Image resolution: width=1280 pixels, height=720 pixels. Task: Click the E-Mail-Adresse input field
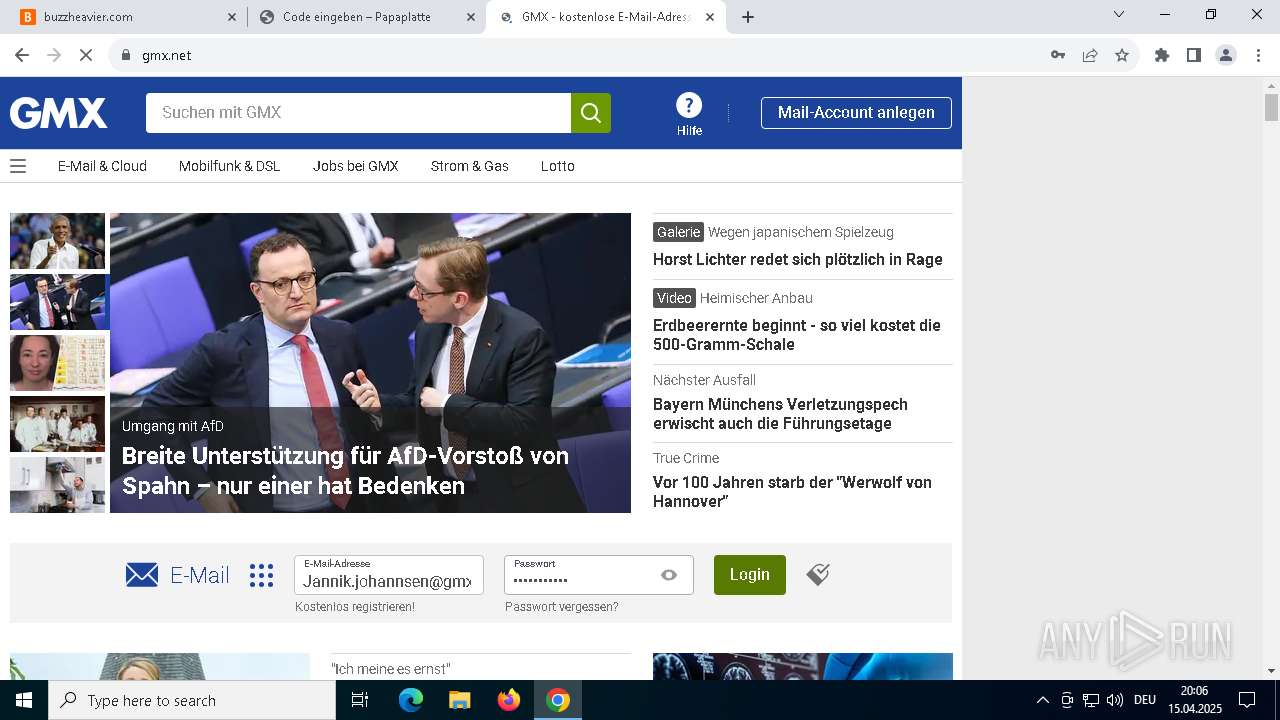(x=389, y=575)
